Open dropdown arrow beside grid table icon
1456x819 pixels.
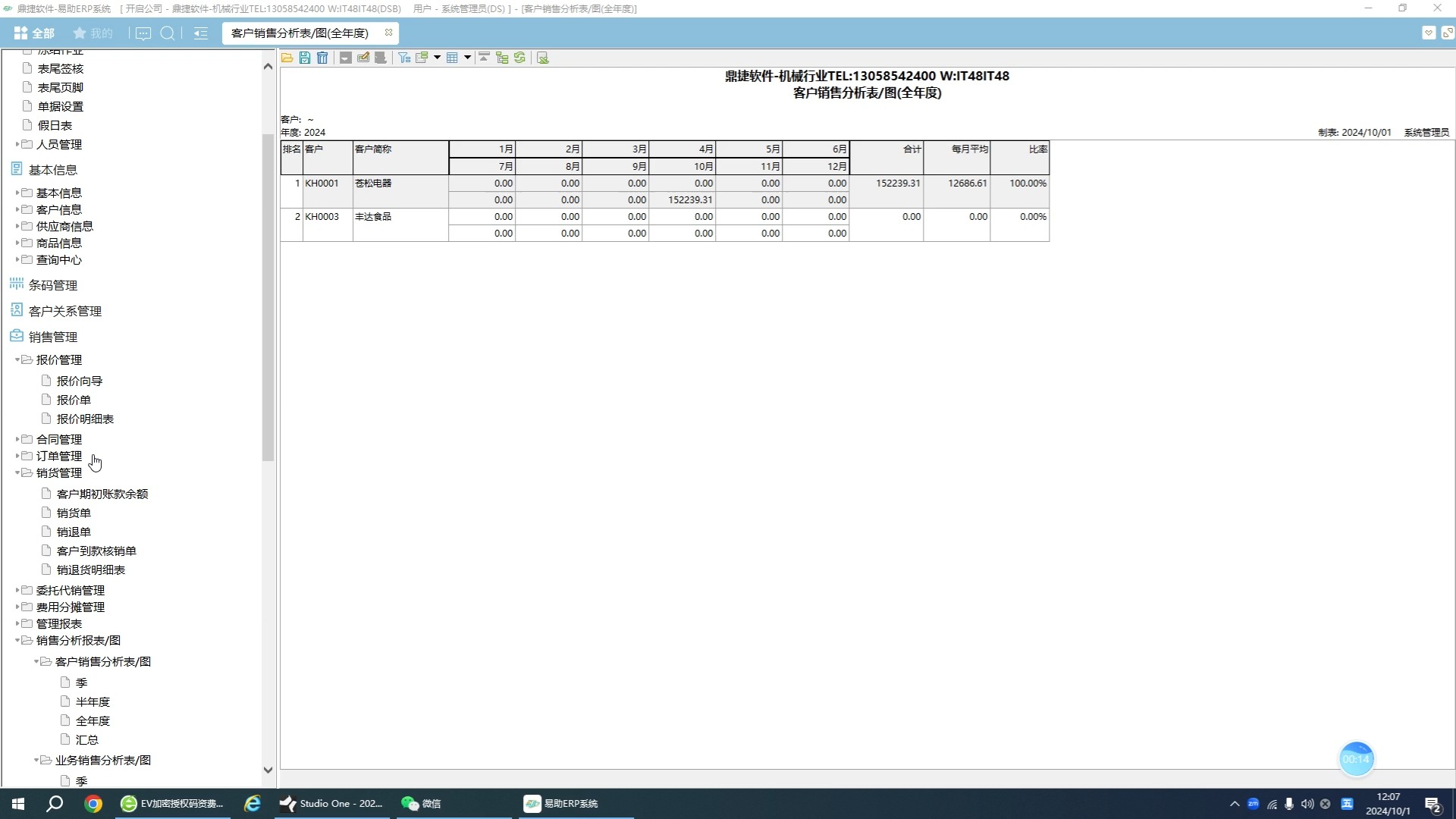(467, 58)
